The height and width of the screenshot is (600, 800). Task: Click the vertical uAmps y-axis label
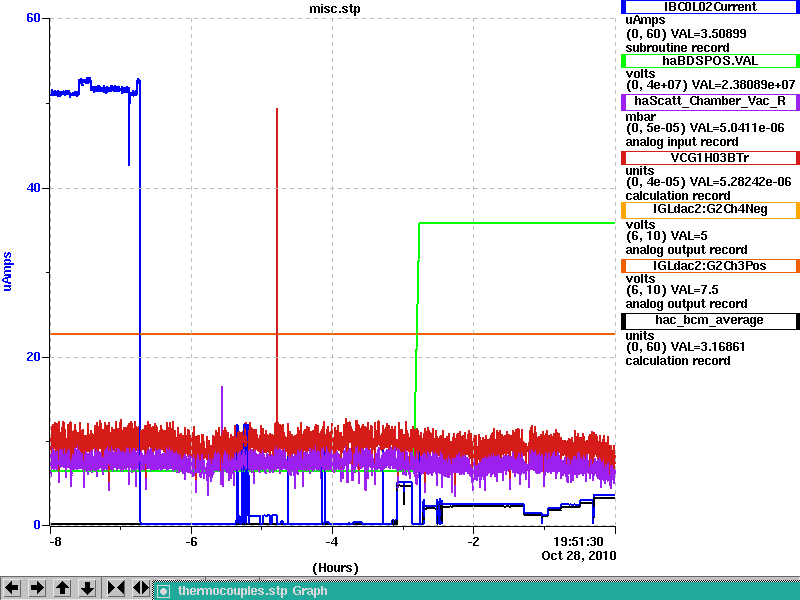point(8,271)
